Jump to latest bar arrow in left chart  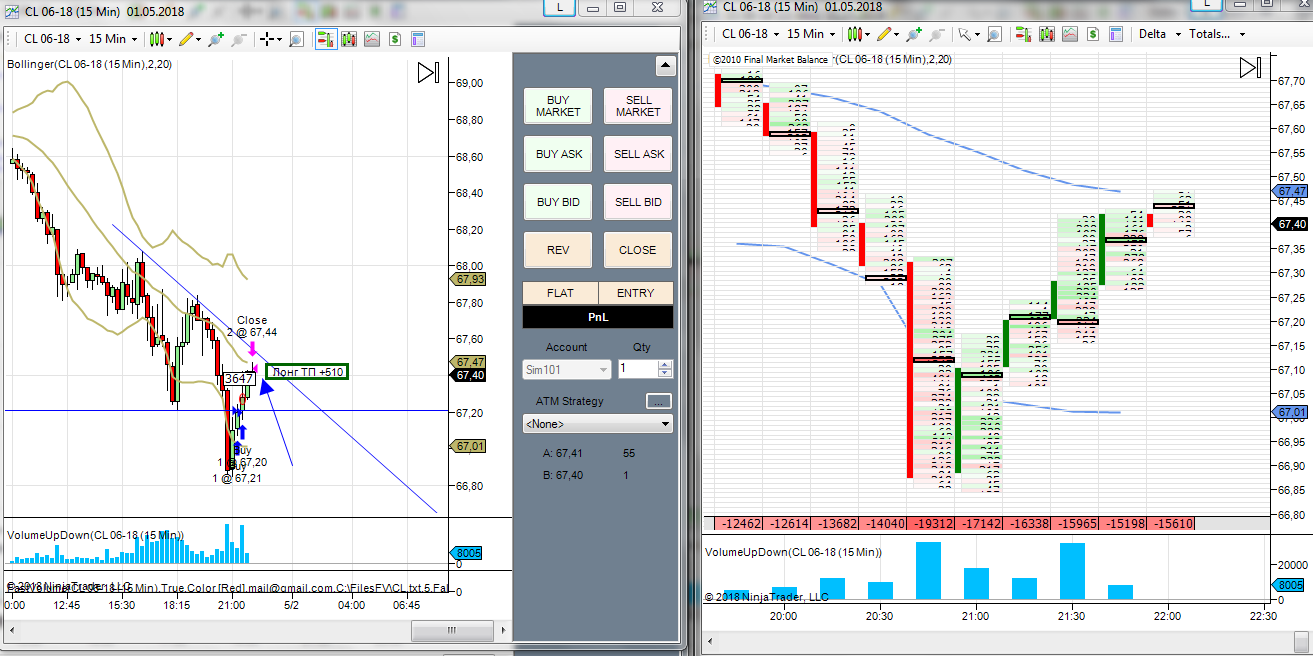pos(428,73)
